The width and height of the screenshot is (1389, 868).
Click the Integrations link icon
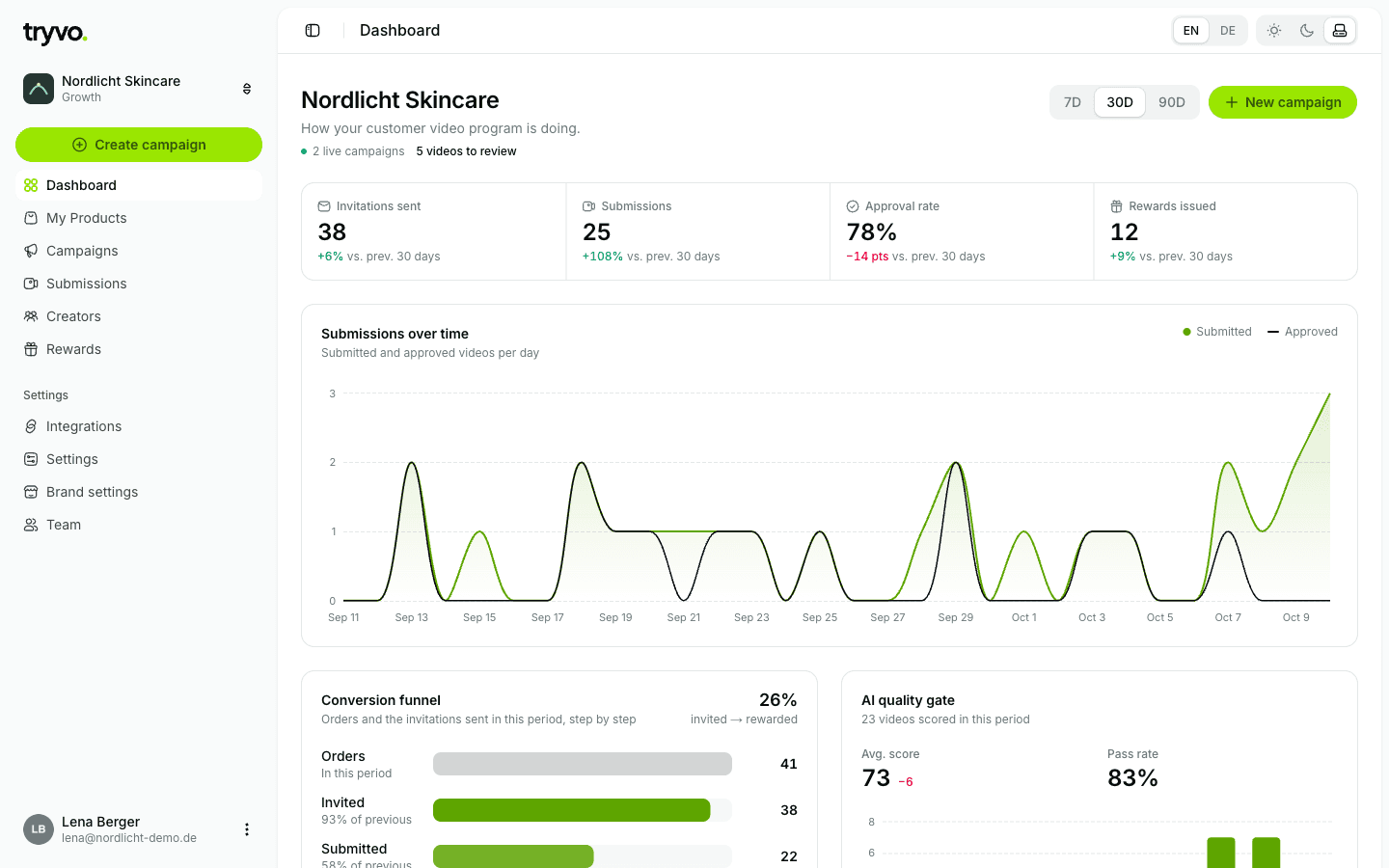(x=31, y=426)
